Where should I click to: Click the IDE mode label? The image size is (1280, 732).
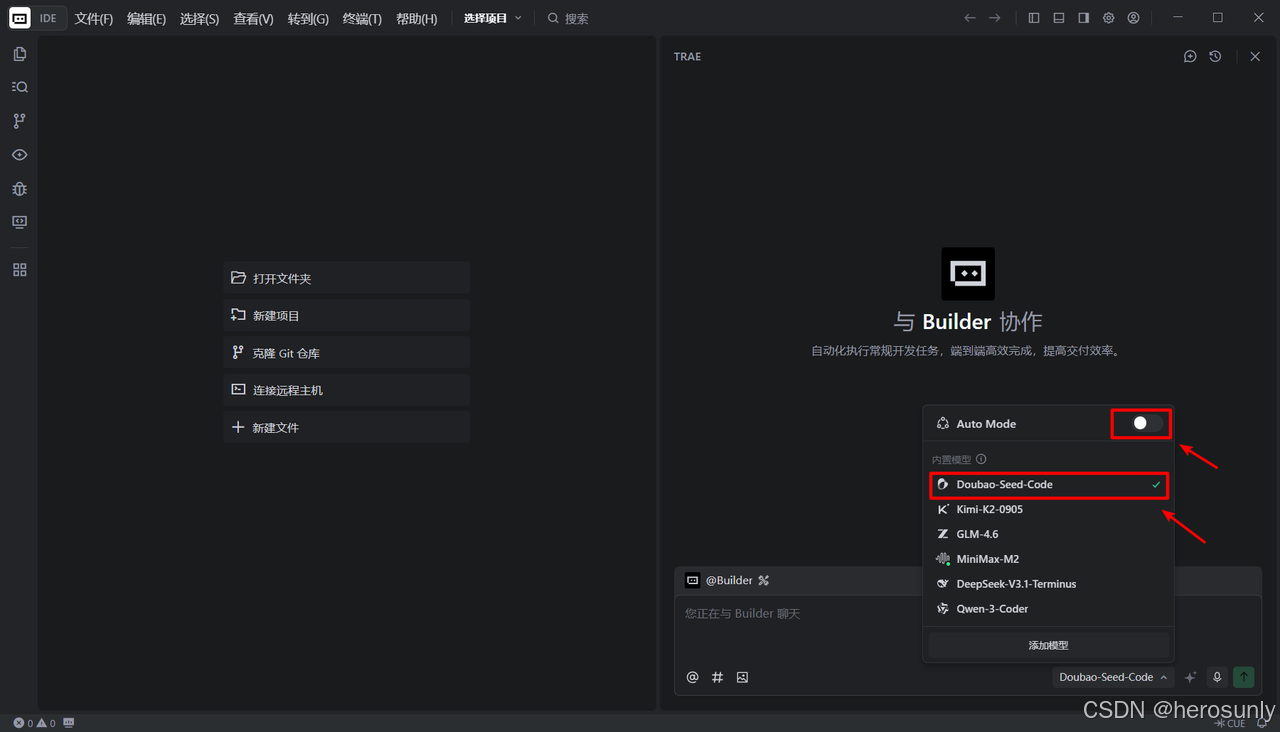point(48,18)
